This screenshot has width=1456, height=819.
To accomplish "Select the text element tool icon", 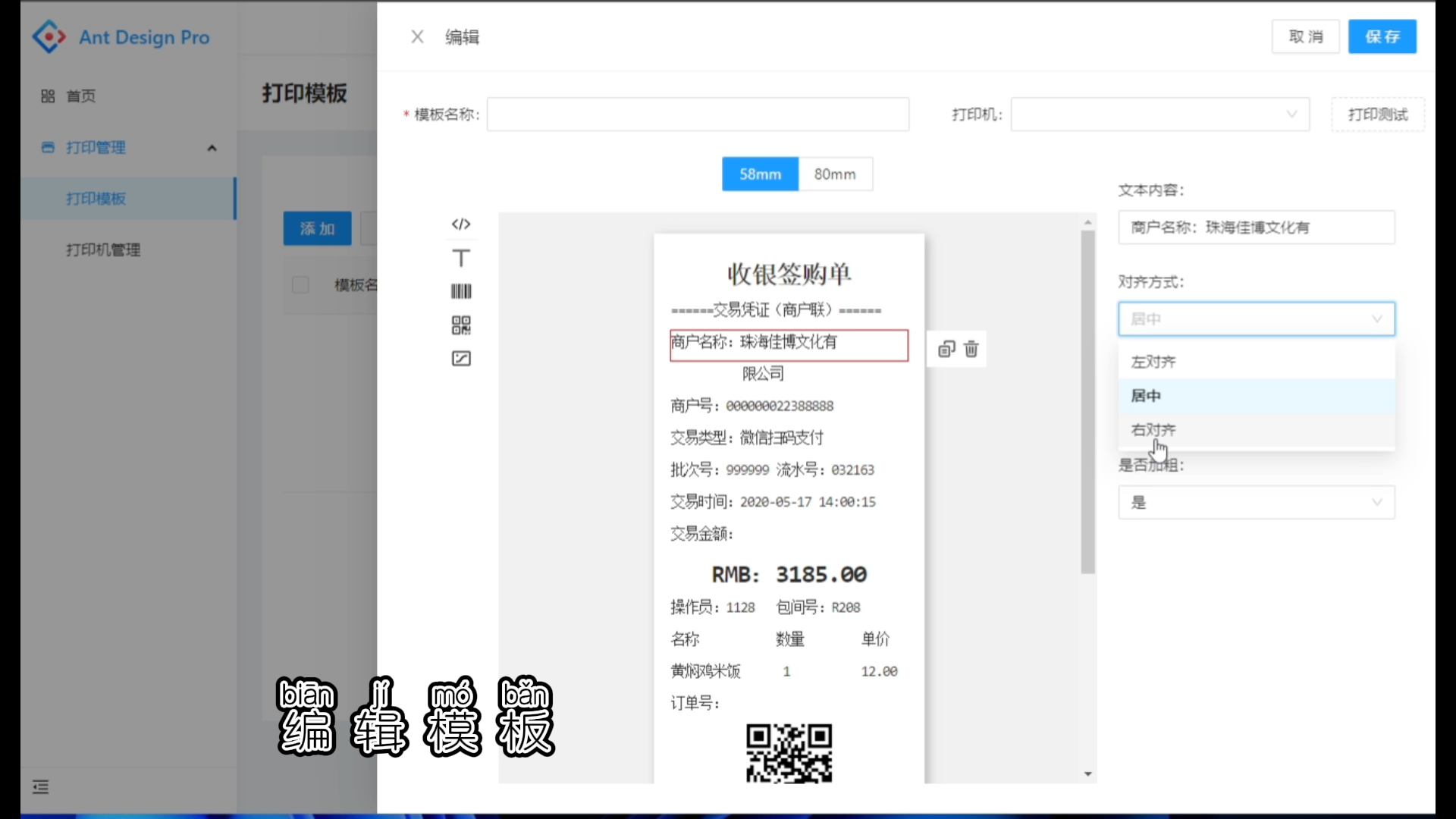I will click(461, 258).
